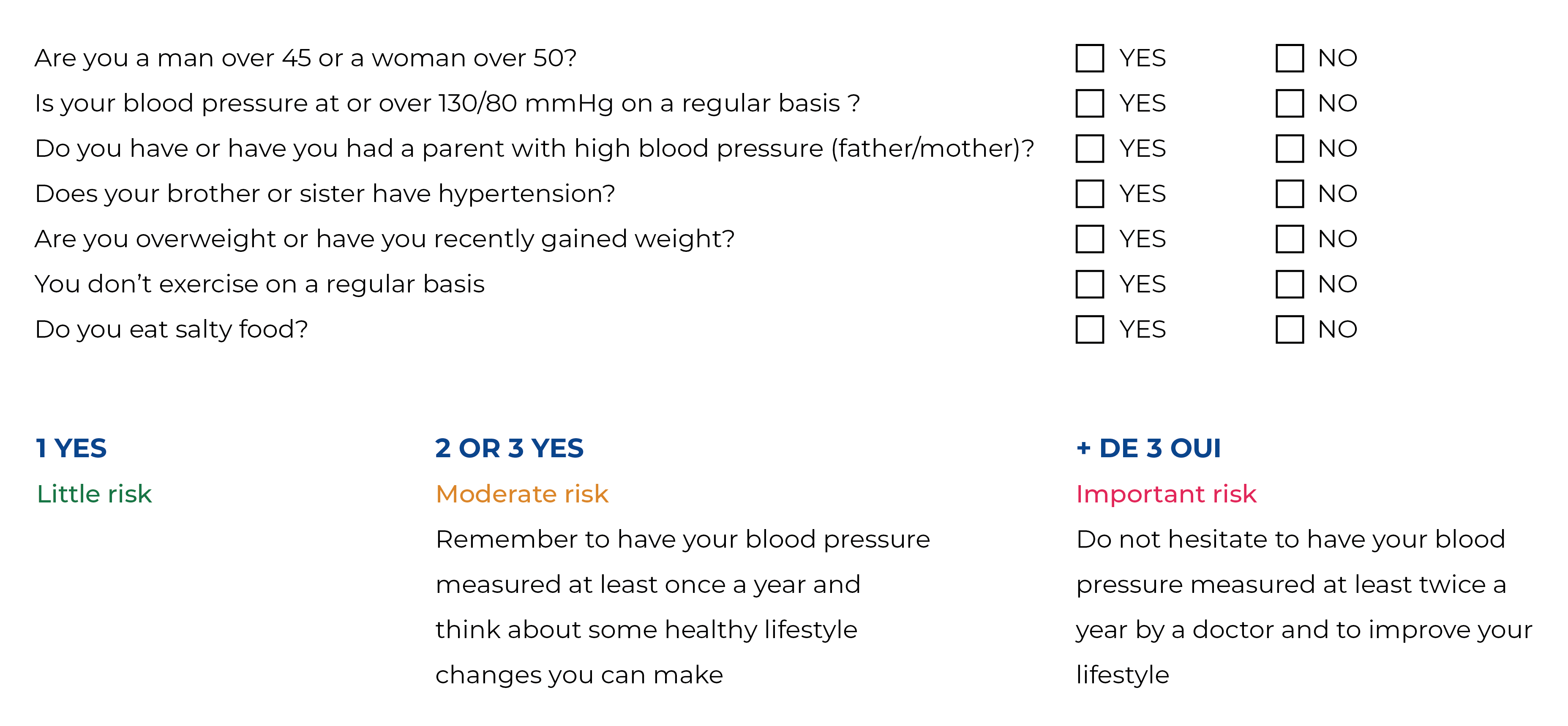Click the '2 OR 3 YES' heading
The height and width of the screenshot is (726, 1568).
point(509,448)
